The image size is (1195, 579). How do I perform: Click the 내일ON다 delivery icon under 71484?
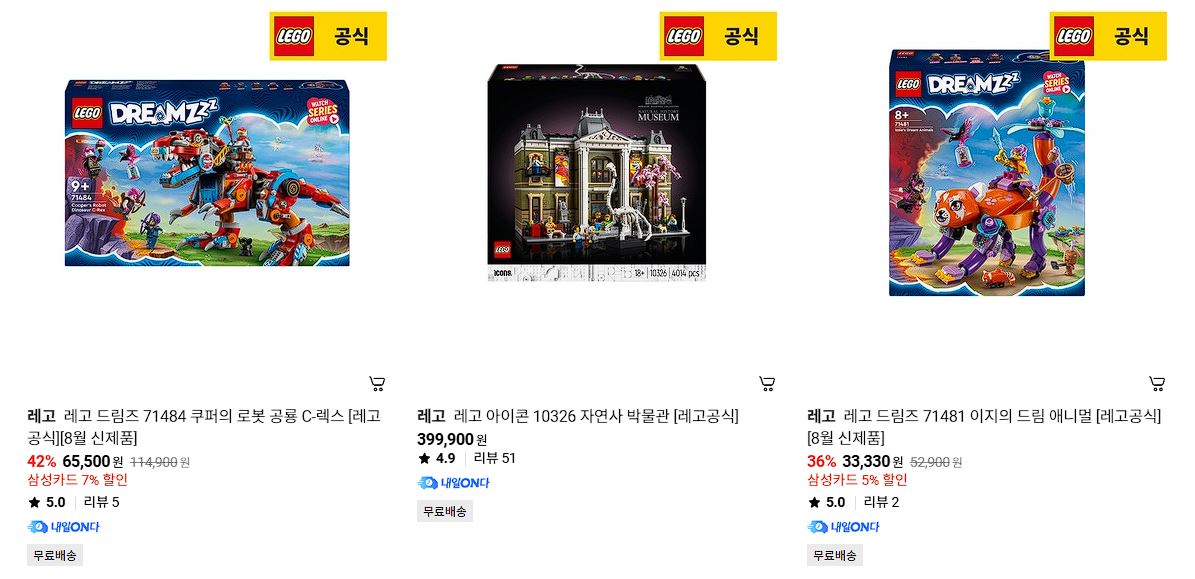pyautogui.click(x=63, y=526)
